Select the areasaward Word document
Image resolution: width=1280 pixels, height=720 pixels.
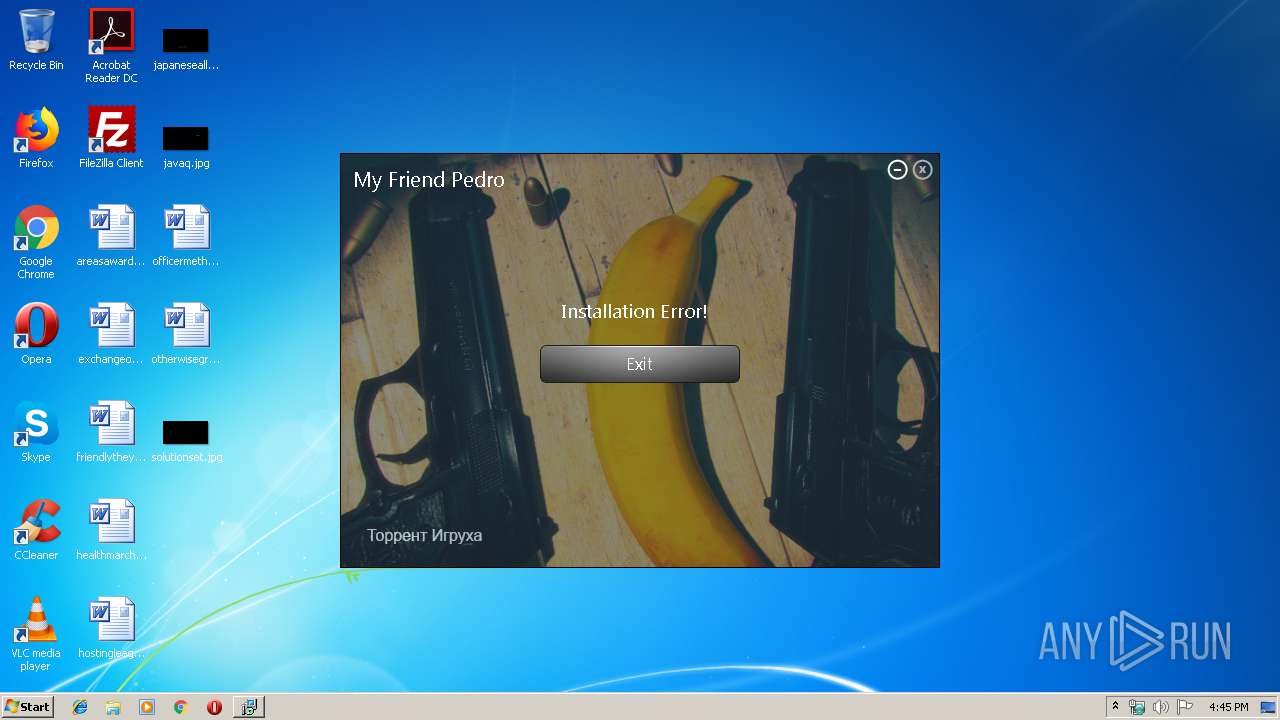point(111,236)
